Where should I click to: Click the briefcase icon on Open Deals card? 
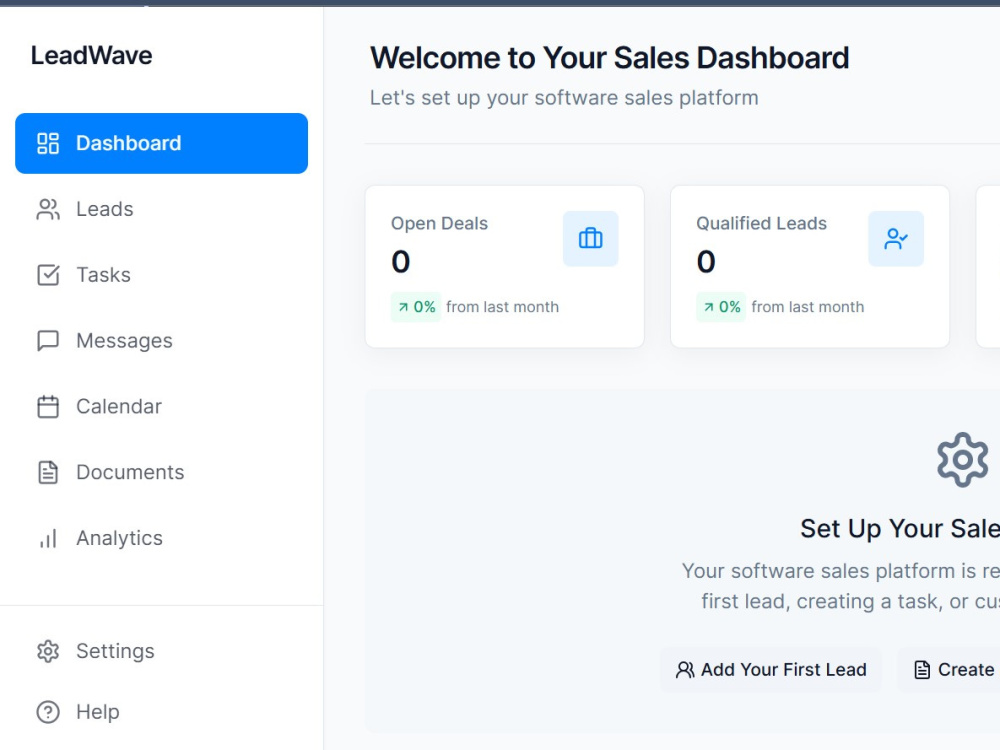pyautogui.click(x=591, y=239)
